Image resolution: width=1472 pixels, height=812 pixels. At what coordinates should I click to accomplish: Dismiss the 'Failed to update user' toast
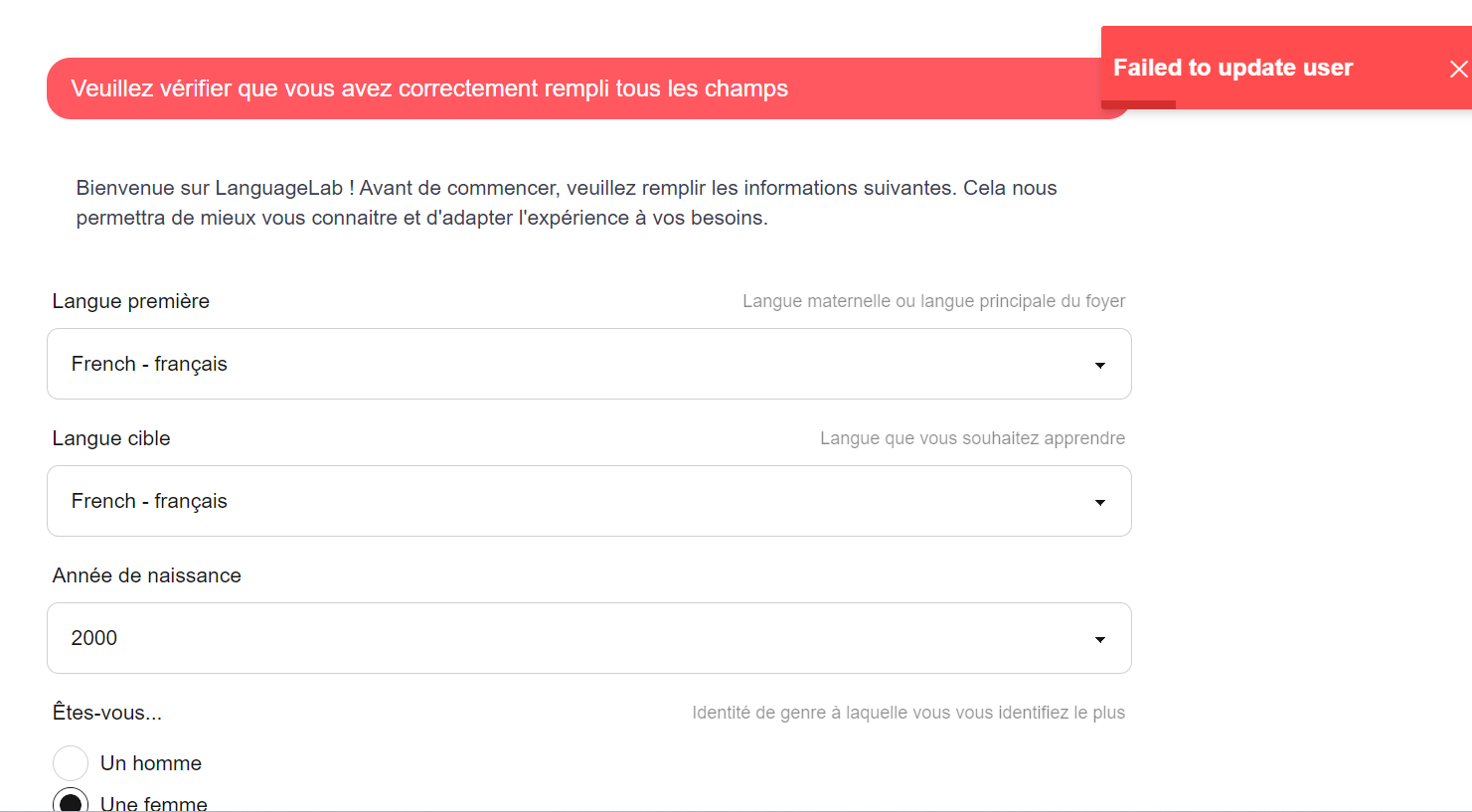pos(1458,69)
